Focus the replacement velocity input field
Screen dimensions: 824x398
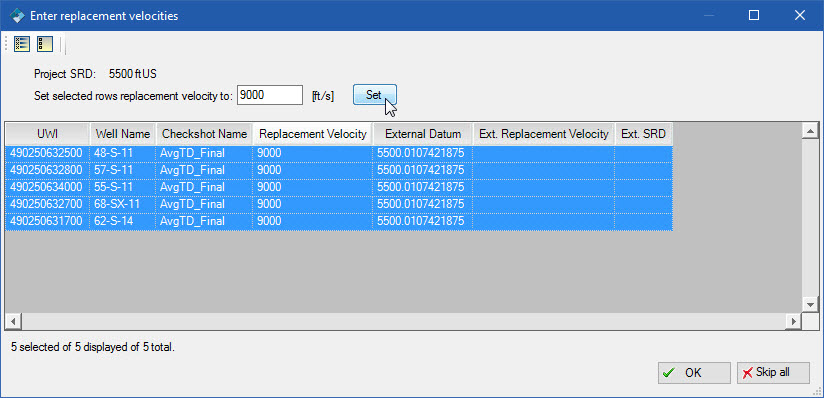point(270,95)
